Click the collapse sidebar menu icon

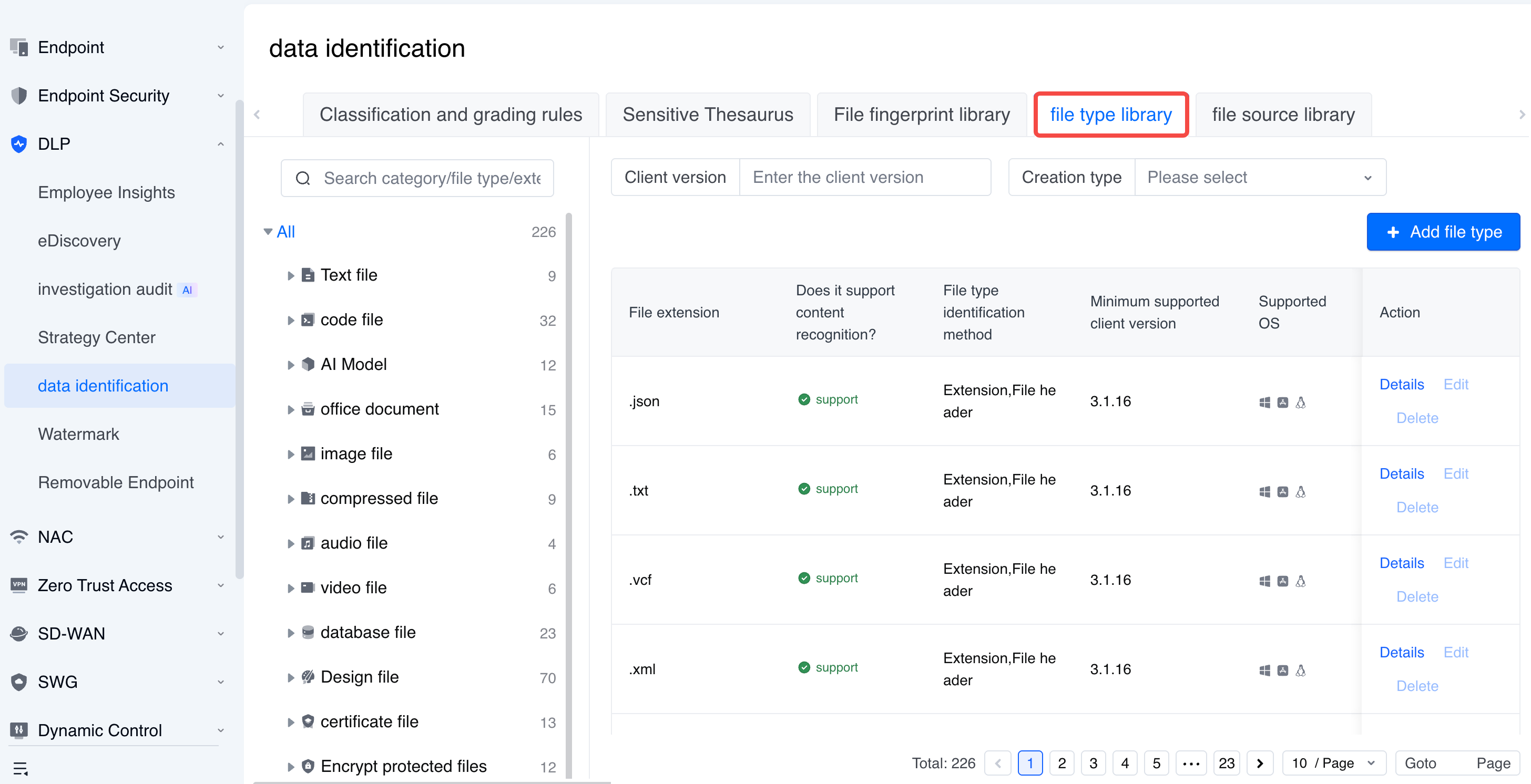[20, 768]
